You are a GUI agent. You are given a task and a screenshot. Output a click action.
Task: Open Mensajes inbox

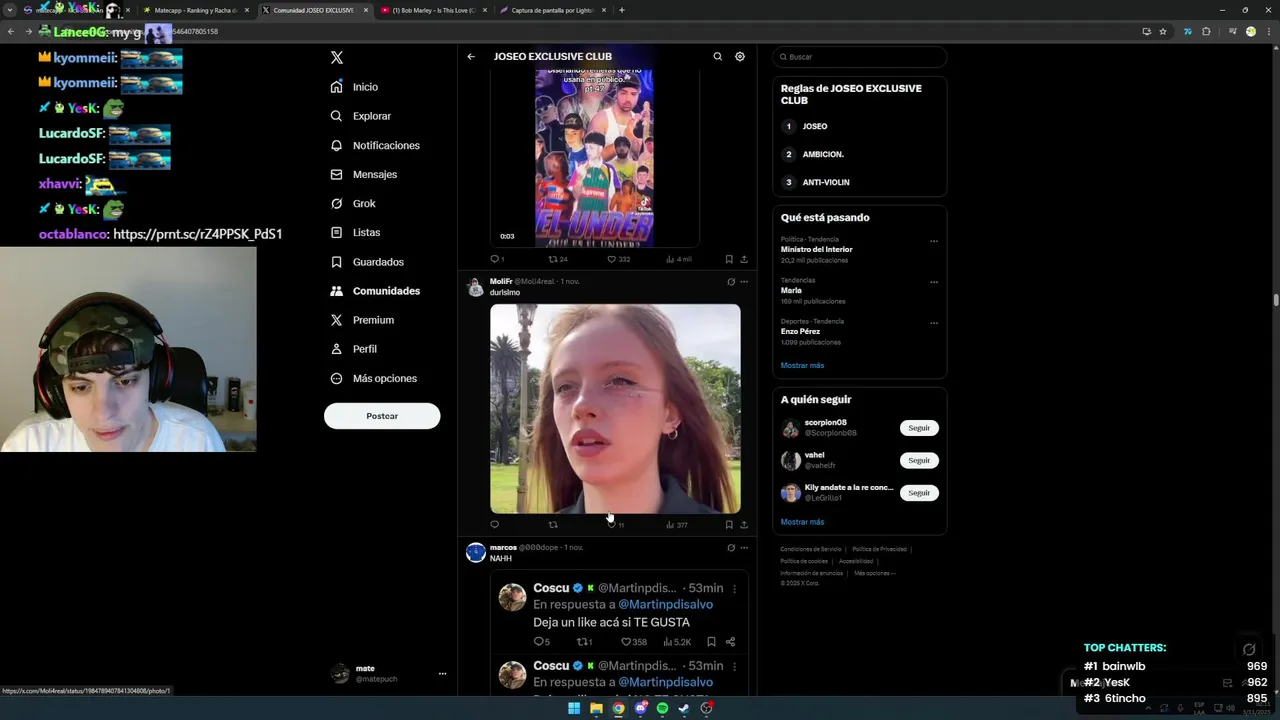pos(364,174)
